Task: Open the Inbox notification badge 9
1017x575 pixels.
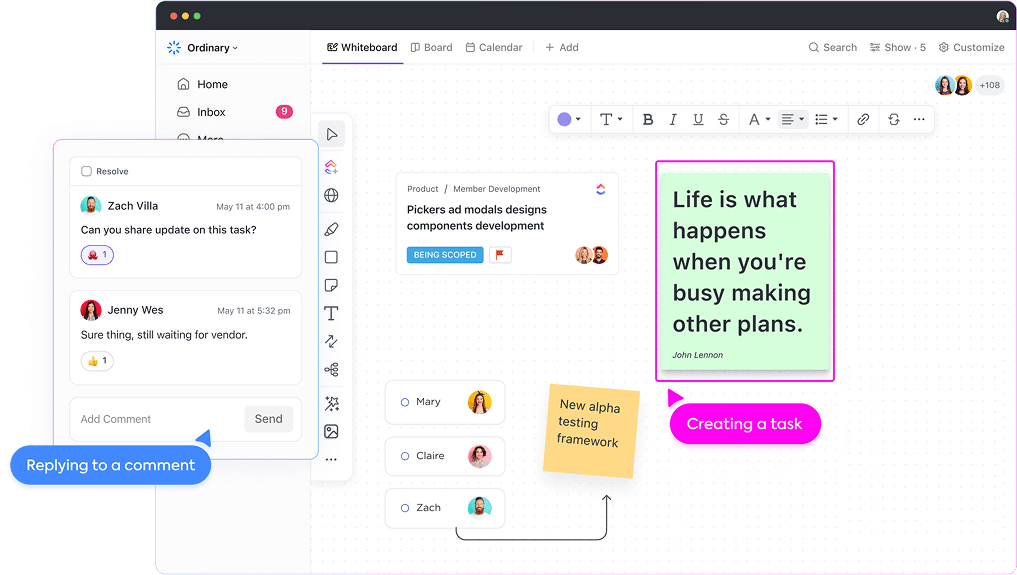Action: [x=284, y=111]
